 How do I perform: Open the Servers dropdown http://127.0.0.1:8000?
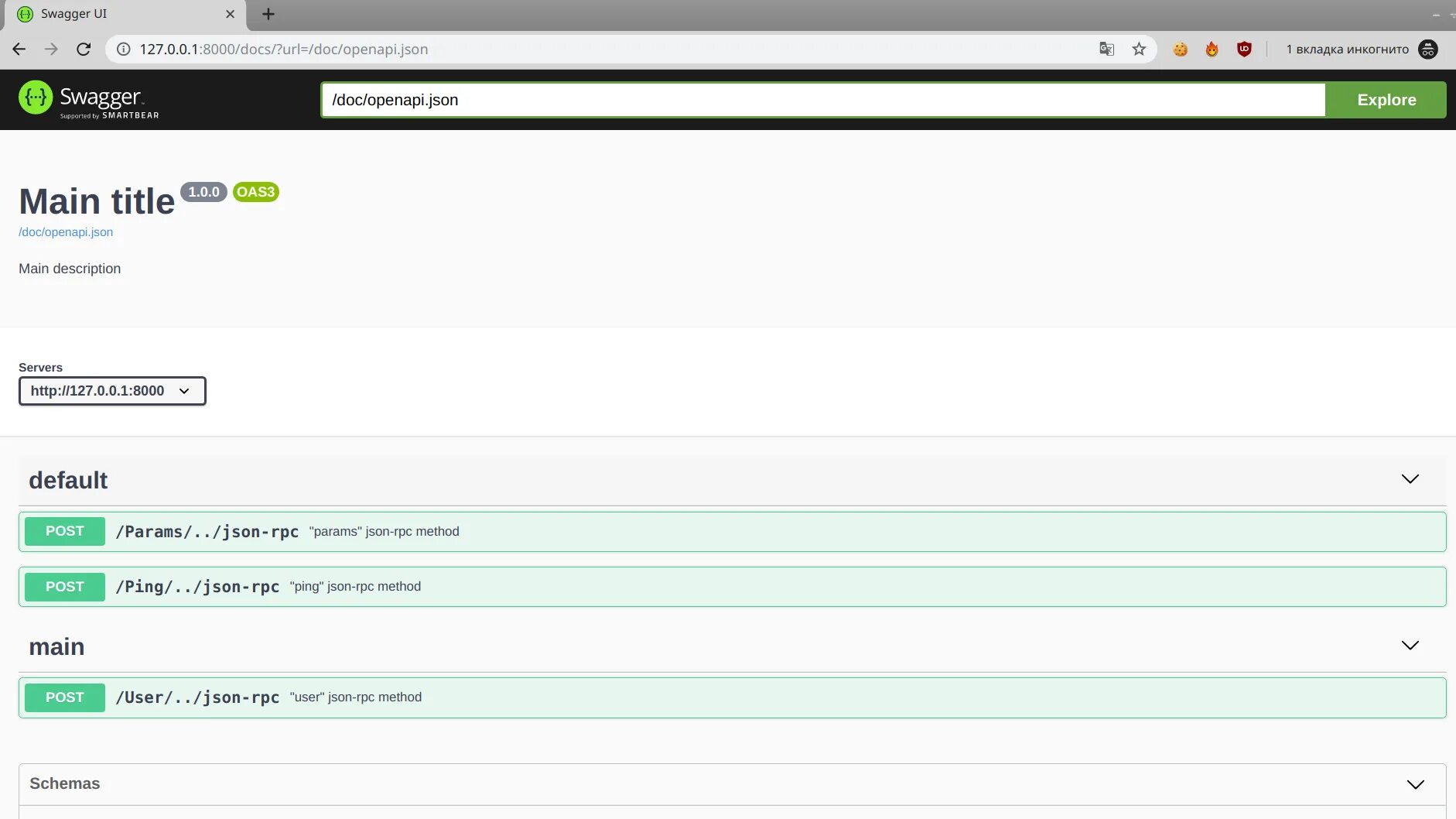[112, 391]
